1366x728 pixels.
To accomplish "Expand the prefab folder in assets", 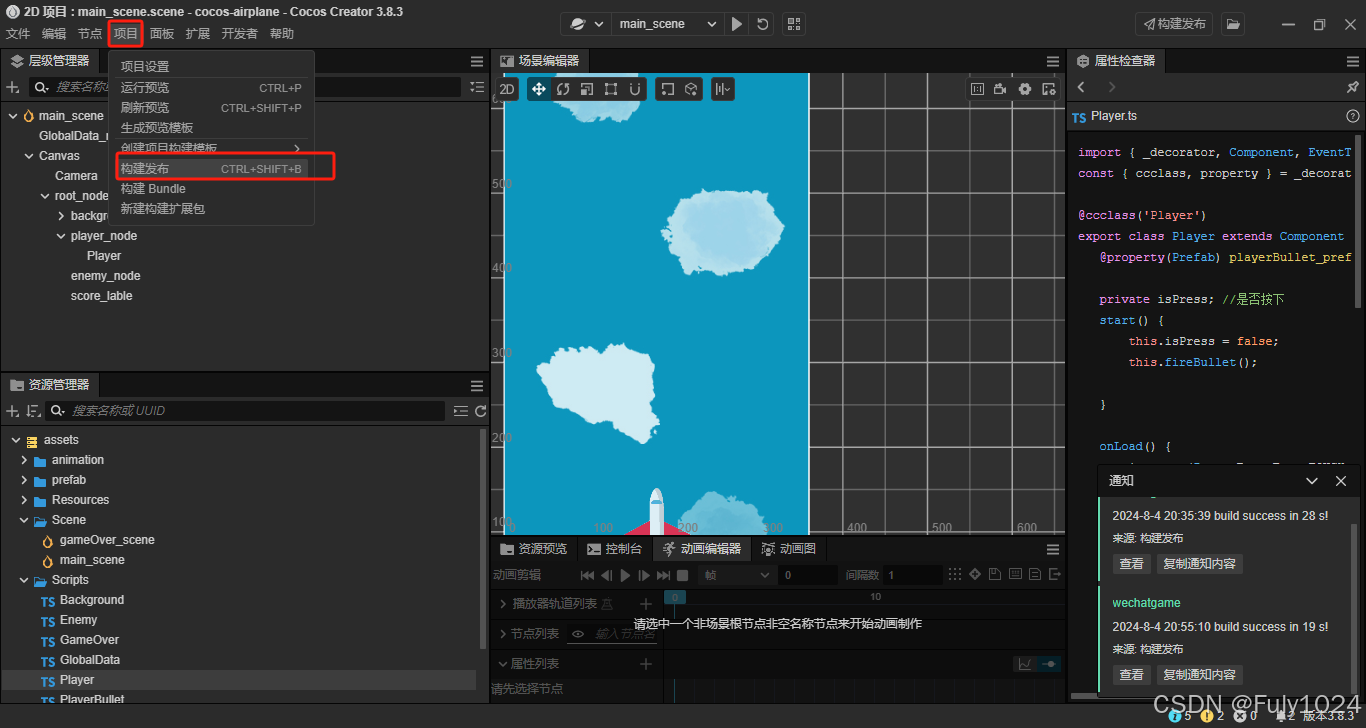I will 25,480.
